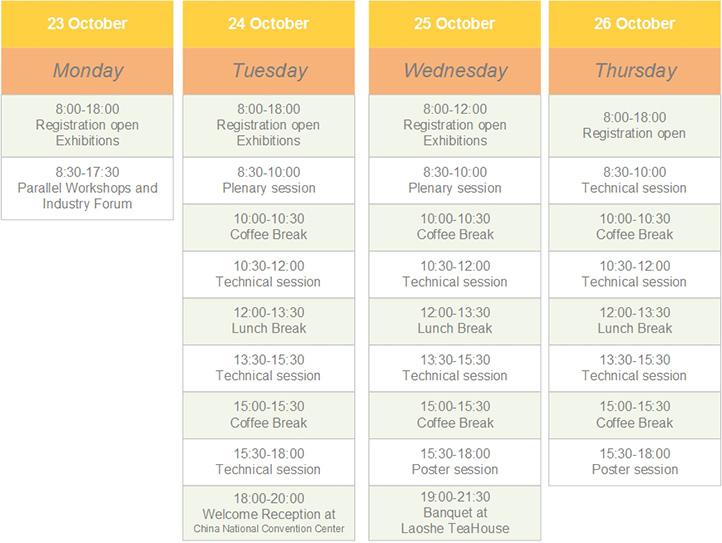Image resolution: width=722 pixels, height=543 pixels.
Task: Open the 26 October date header
Action: [634, 24]
